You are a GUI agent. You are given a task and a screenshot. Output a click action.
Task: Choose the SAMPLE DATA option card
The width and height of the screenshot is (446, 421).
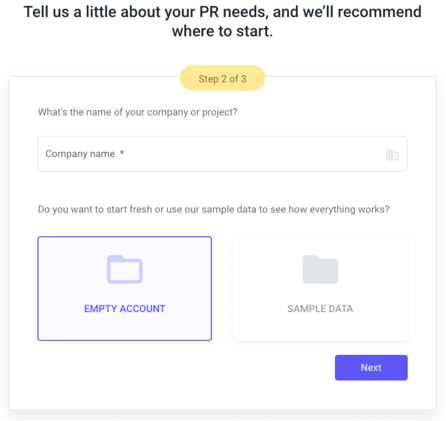click(320, 289)
